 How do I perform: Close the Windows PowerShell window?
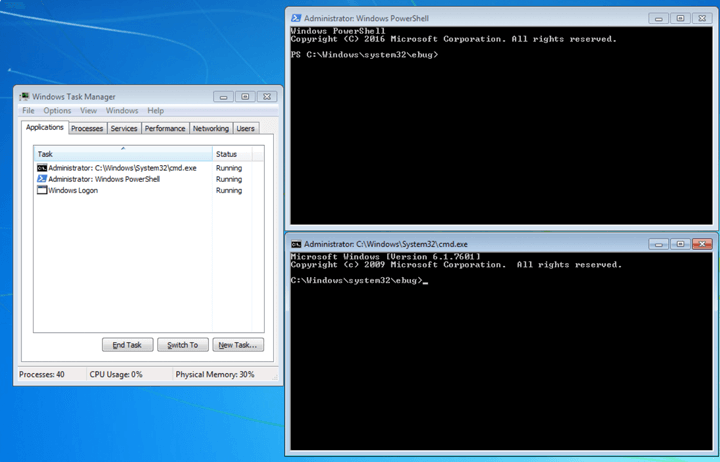(x=702, y=18)
